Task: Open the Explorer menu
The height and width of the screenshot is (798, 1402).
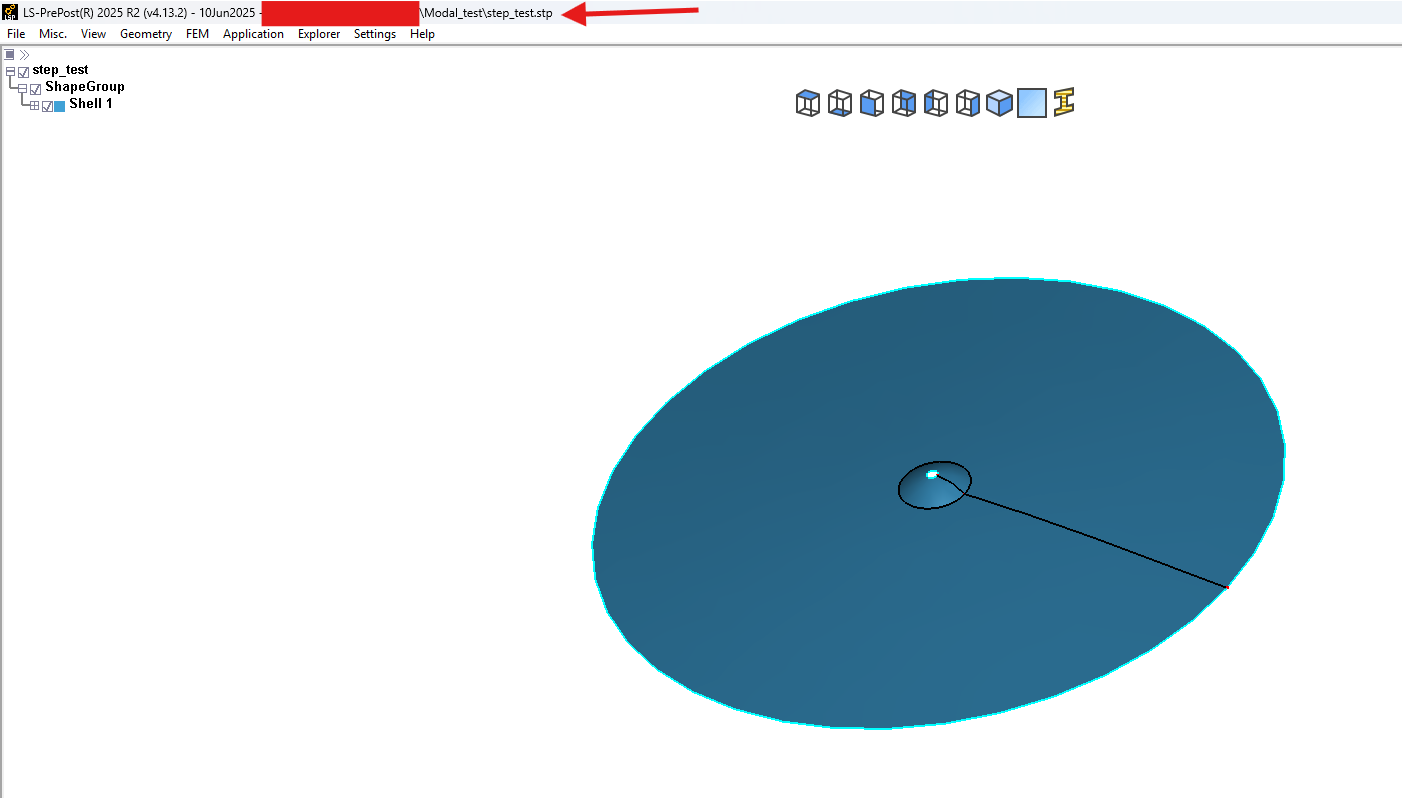Action: pyautogui.click(x=319, y=34)
